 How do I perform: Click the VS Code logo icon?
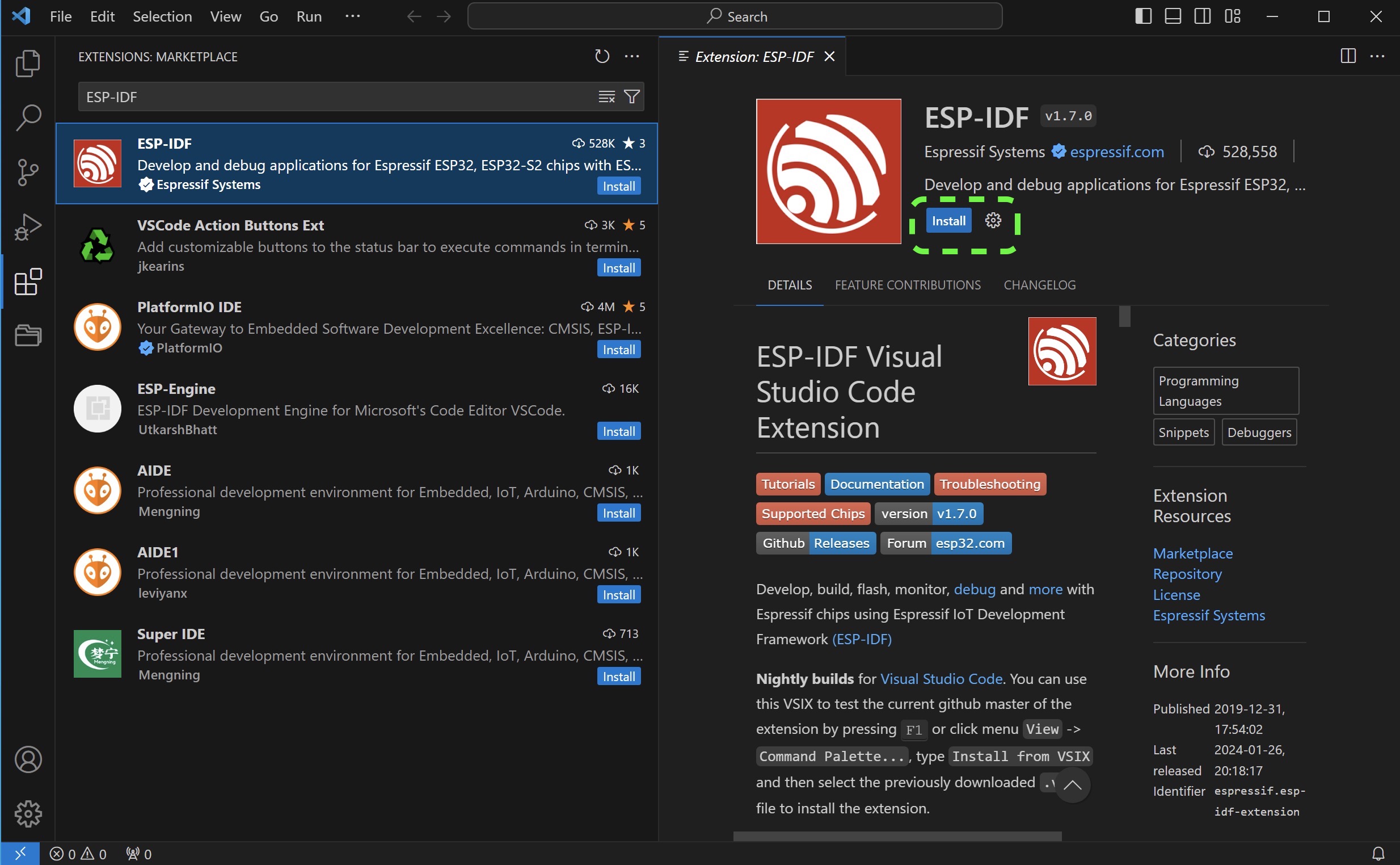point(21,16)
